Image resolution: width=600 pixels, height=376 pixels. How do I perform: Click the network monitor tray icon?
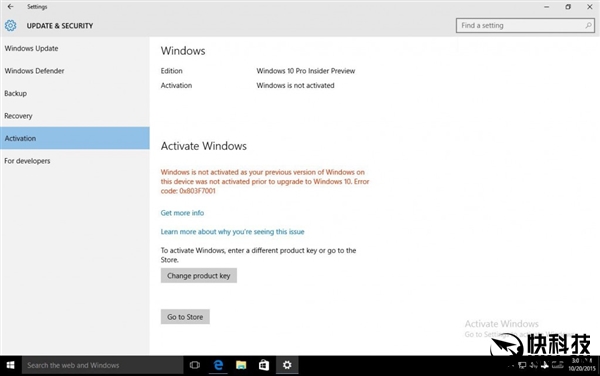[522, 365]
